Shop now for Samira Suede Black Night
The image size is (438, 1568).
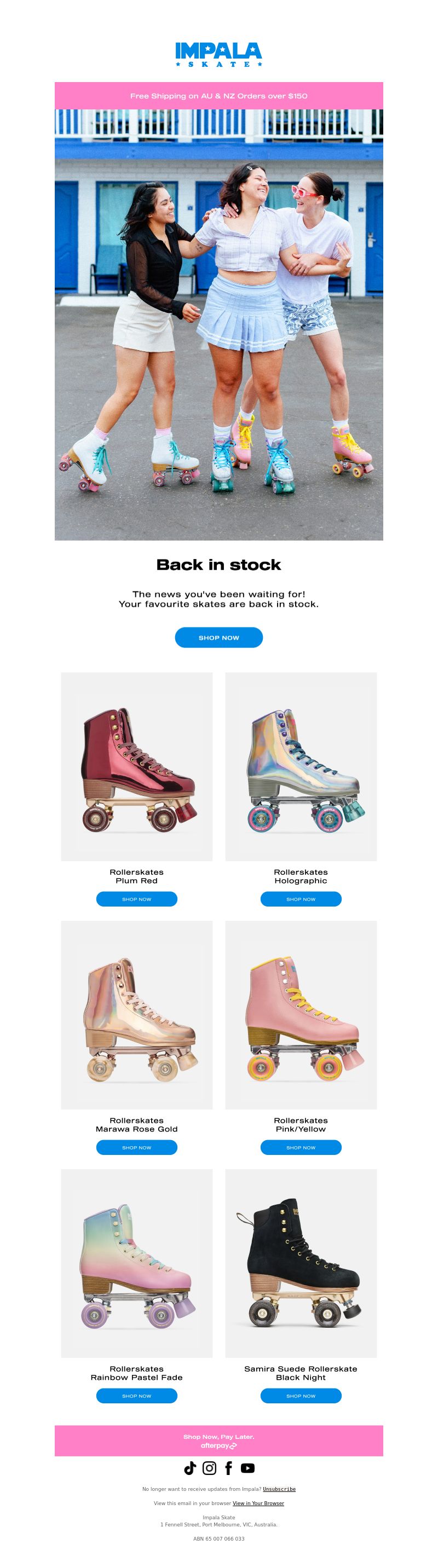tap(301, 1396)
